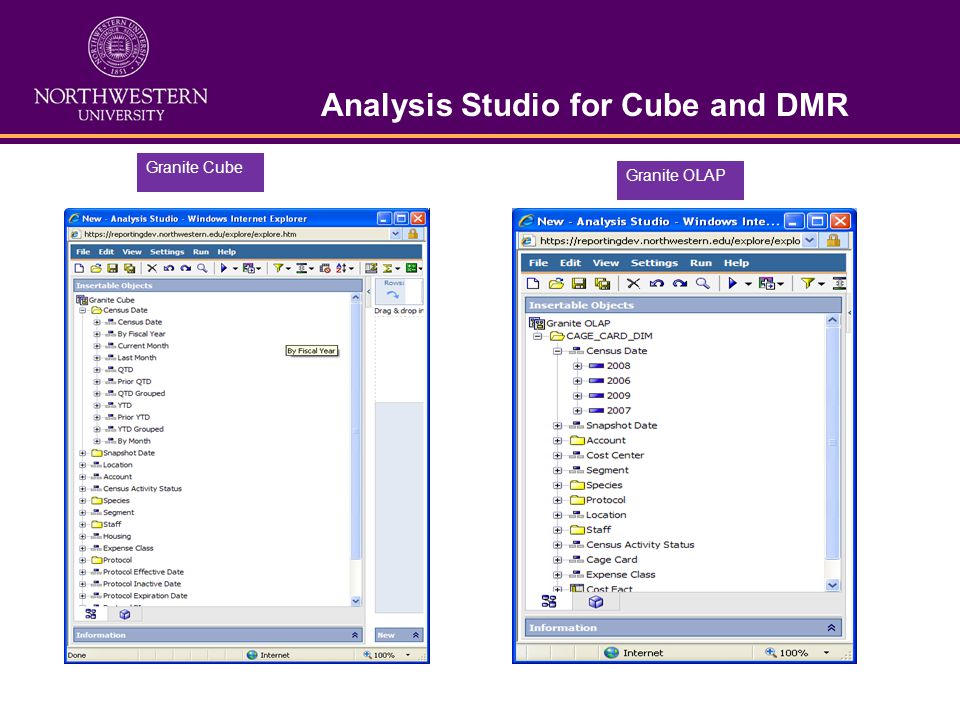960x720 pixels.
Task: Select Current Month in Granite Cube tree
Action: tap(143, 346)
